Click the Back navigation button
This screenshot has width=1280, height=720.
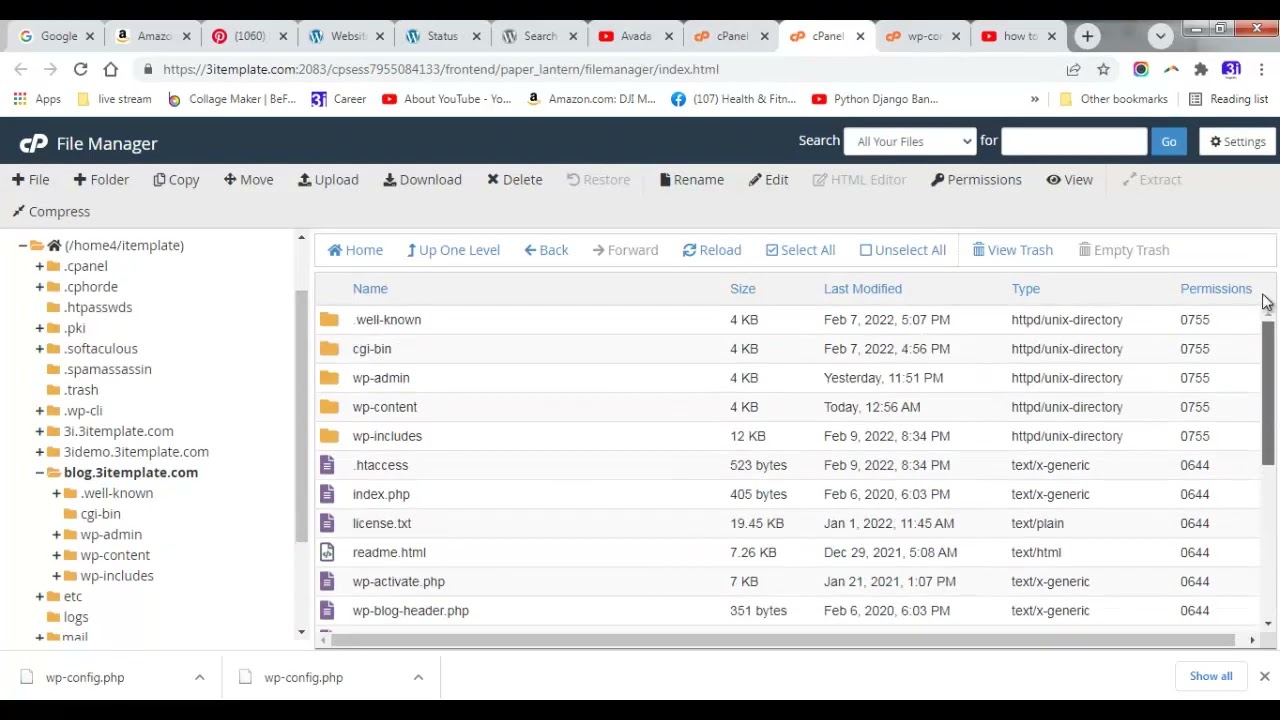click(546, 250)
